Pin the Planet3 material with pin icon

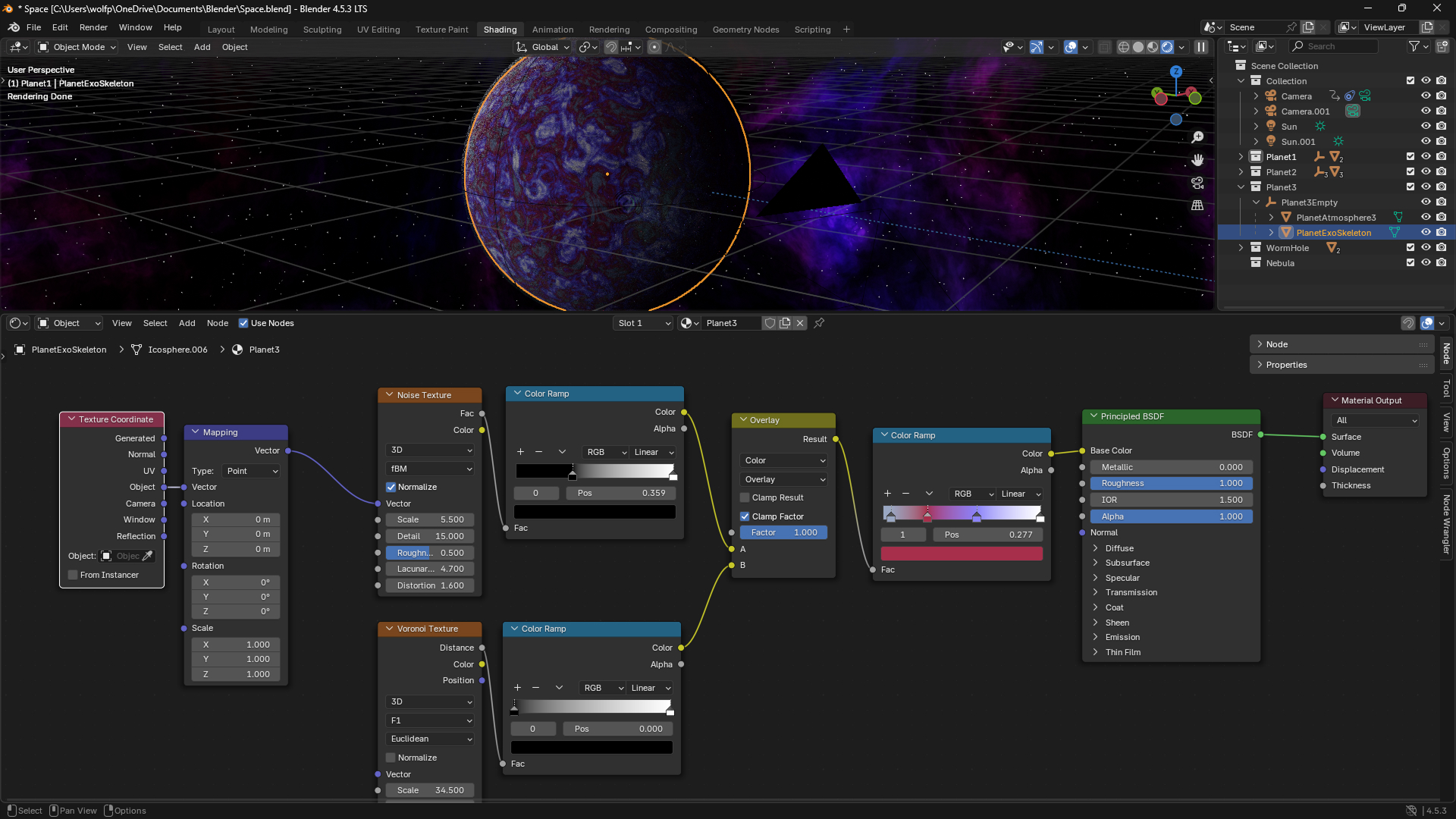[x=819, y=323]
